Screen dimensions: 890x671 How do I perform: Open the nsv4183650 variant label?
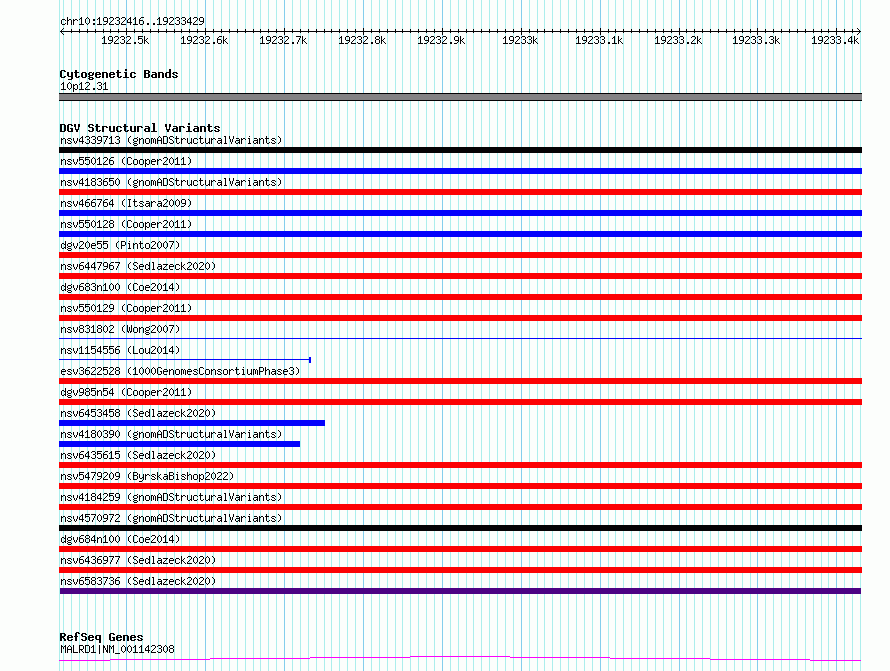[171, 182]
